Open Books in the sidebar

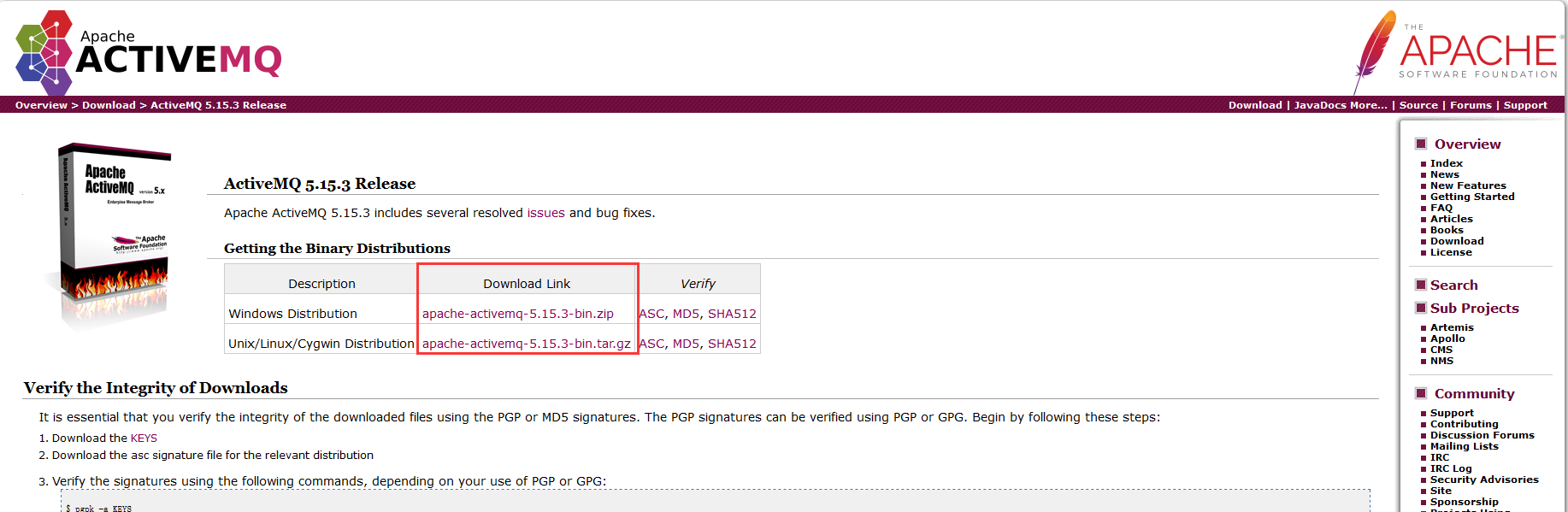1447,230
